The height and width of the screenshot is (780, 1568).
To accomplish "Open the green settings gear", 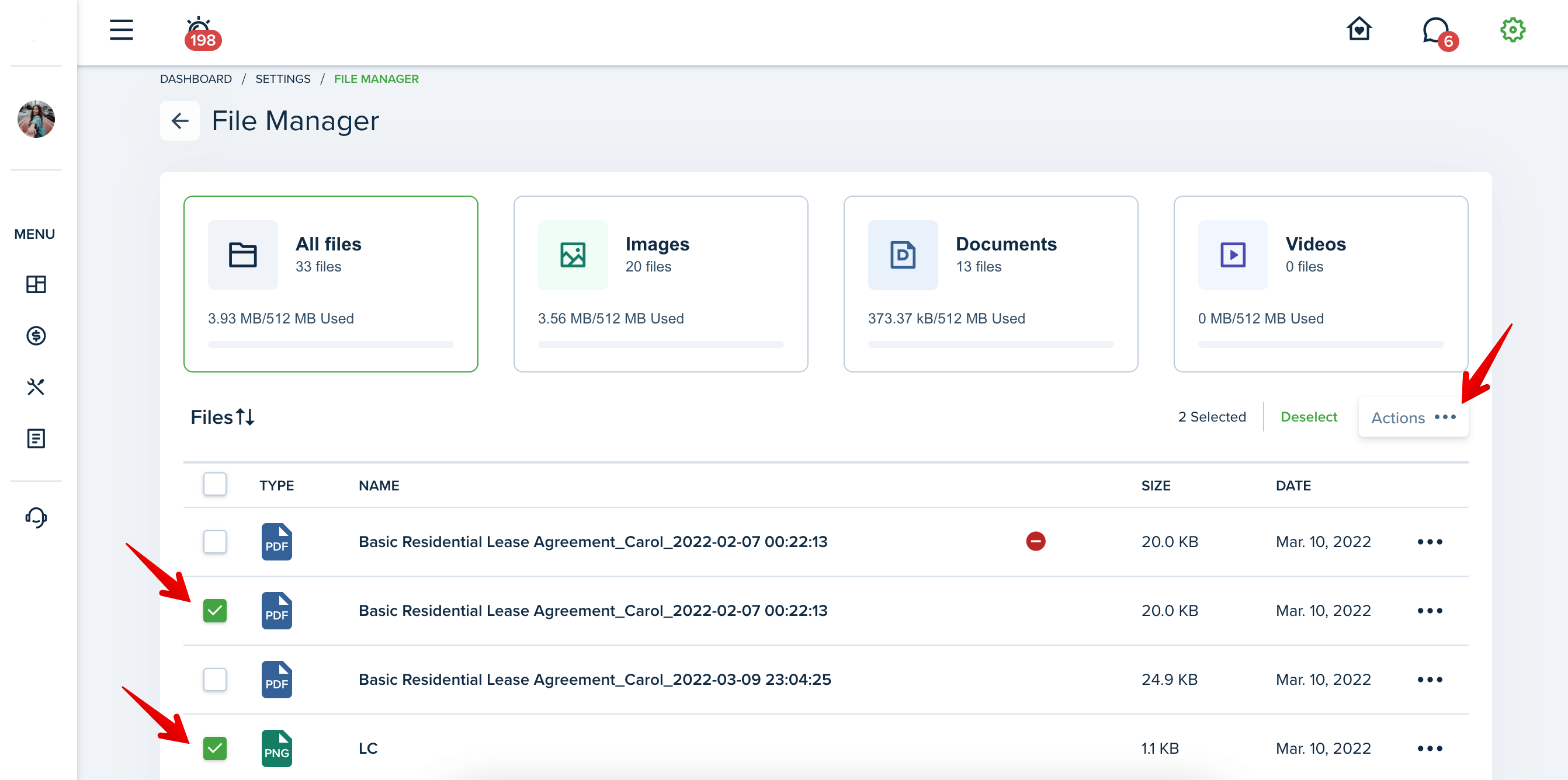I will (1512, 30).
